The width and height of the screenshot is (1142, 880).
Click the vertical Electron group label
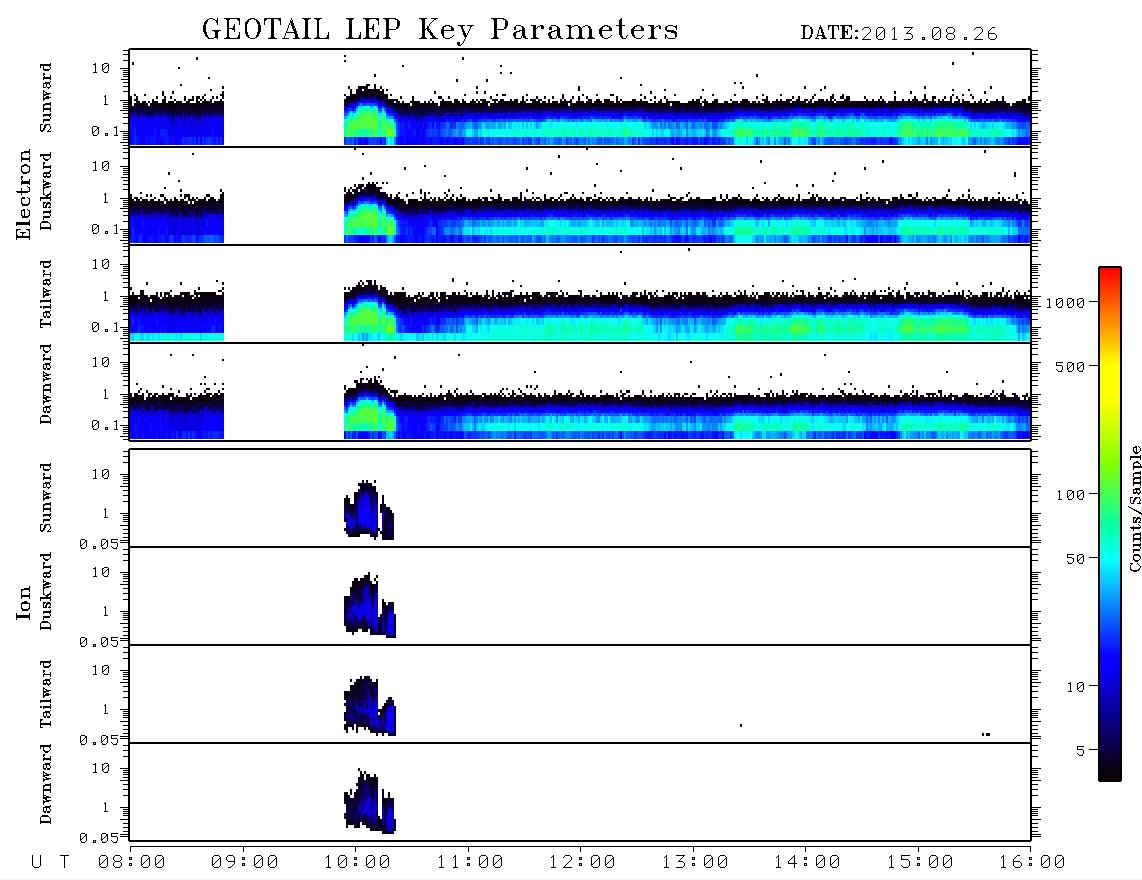(24, 195)
